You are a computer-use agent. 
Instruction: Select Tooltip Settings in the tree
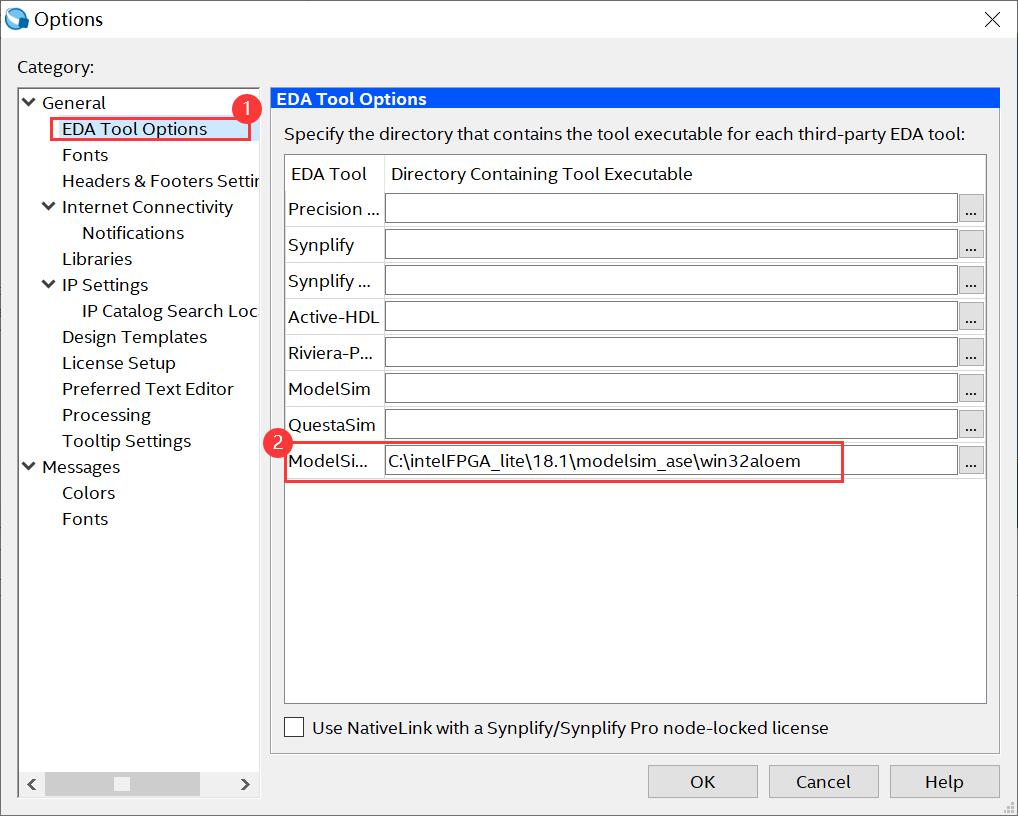click(127, 441)
